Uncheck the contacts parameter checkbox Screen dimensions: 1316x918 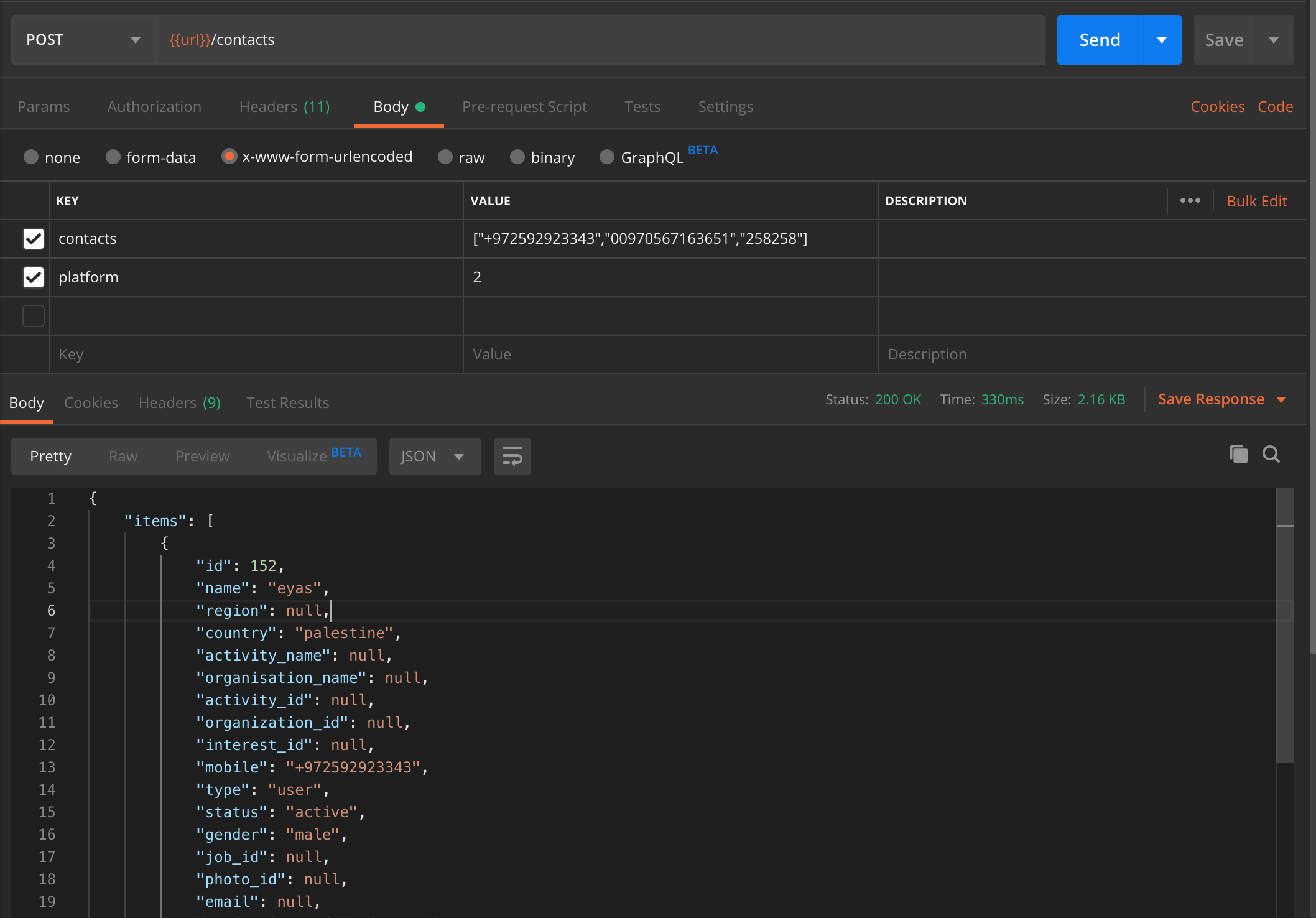pos(34,239)
